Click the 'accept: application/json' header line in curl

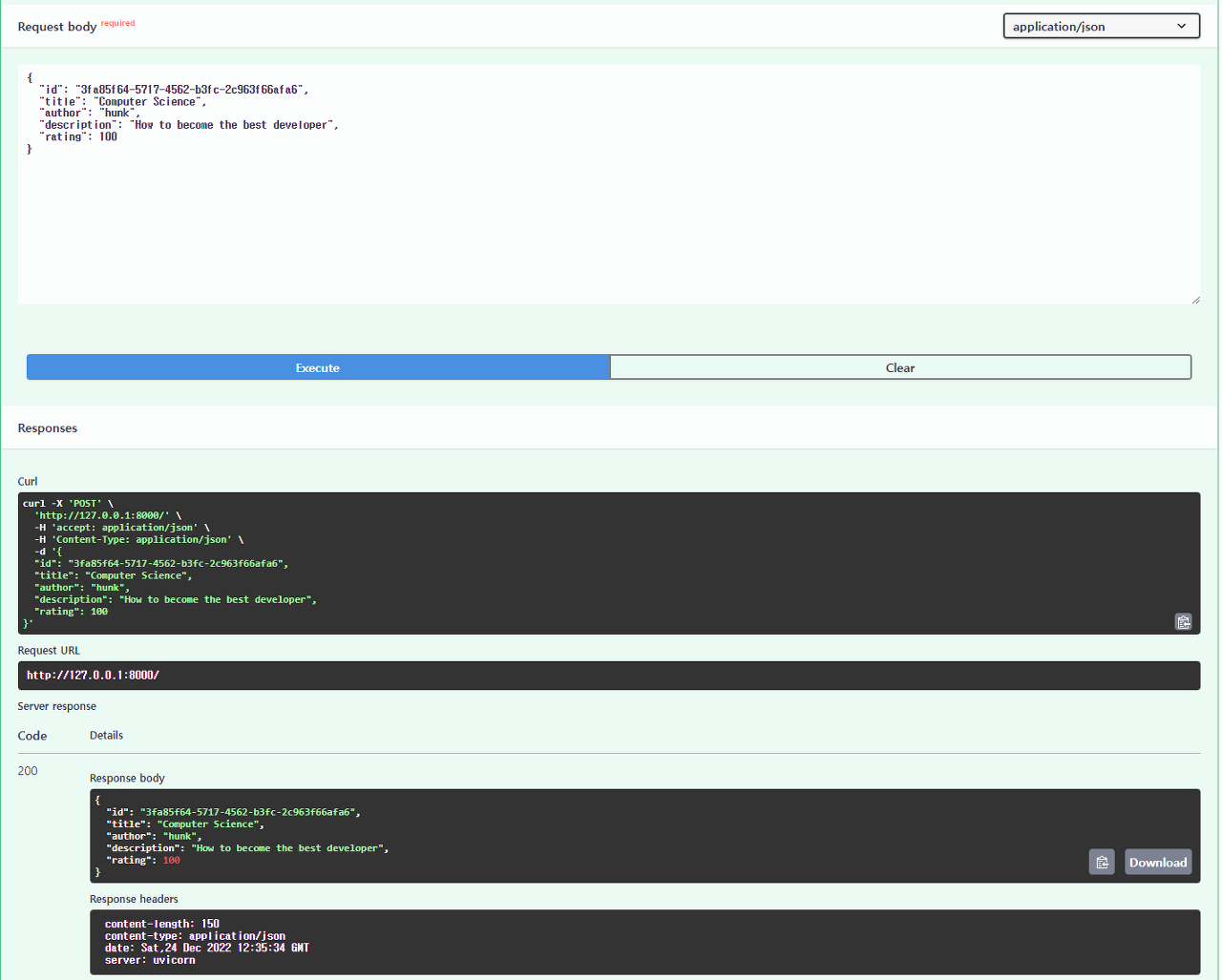(122, 528)
